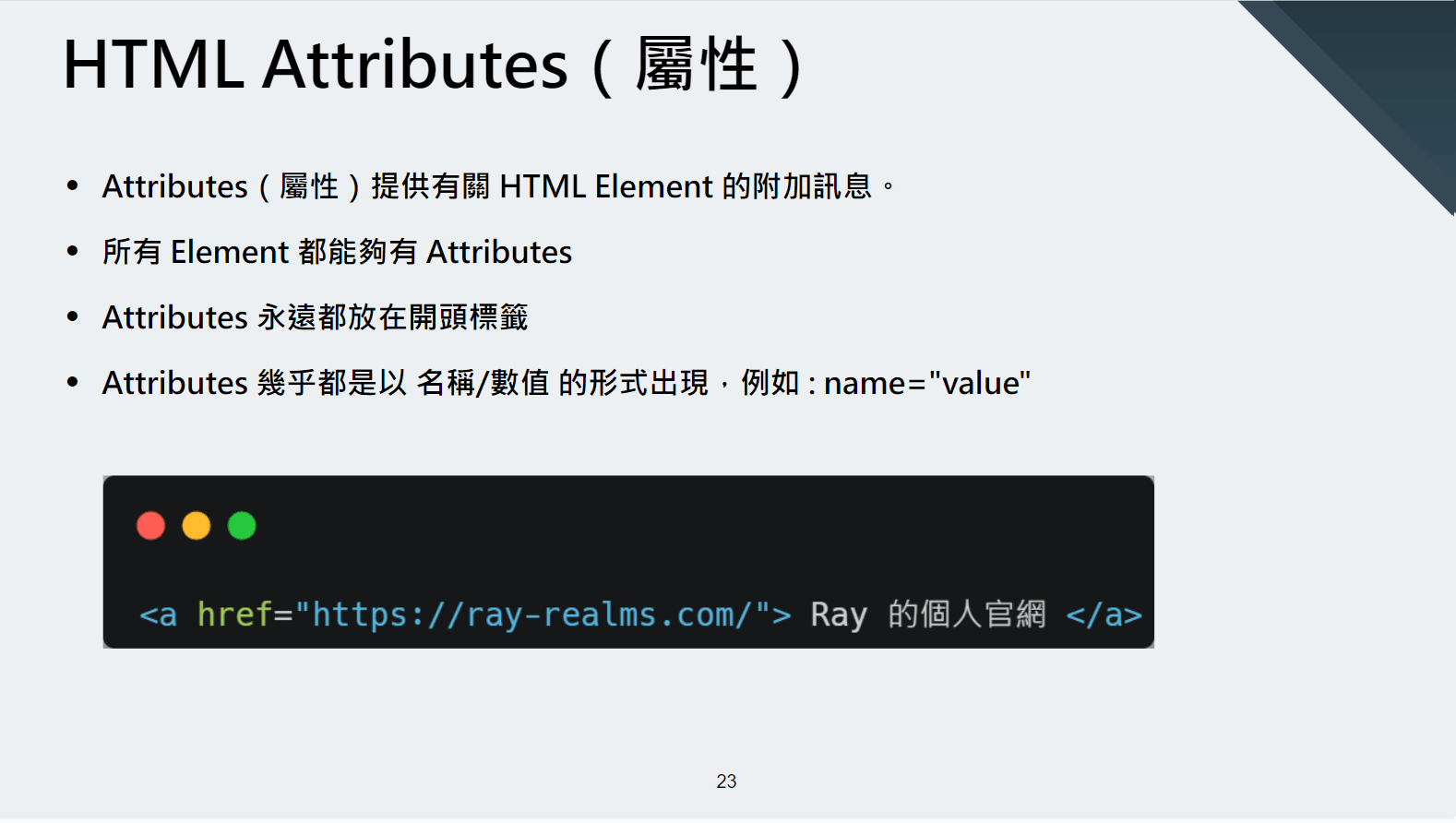Click the bullet point dot before "所有 Element"
Screen dimensions: 1456x823
tap(73, 251)
